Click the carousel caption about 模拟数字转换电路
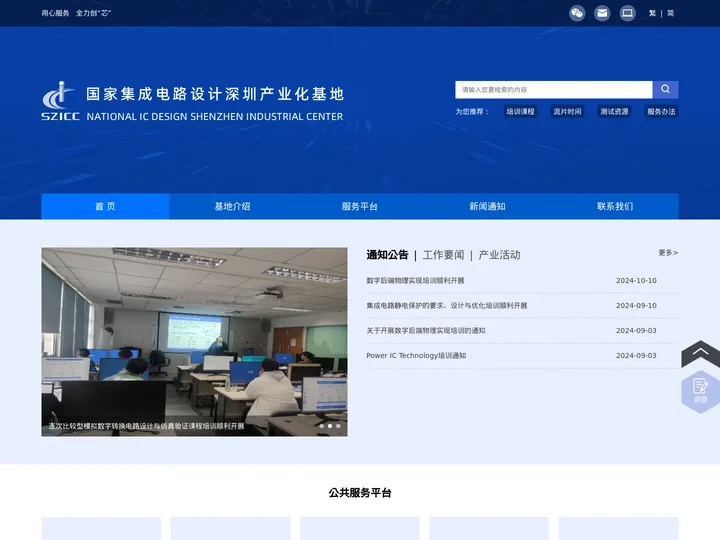This screenshot has height=540, width=720. [x=146, y=426]
